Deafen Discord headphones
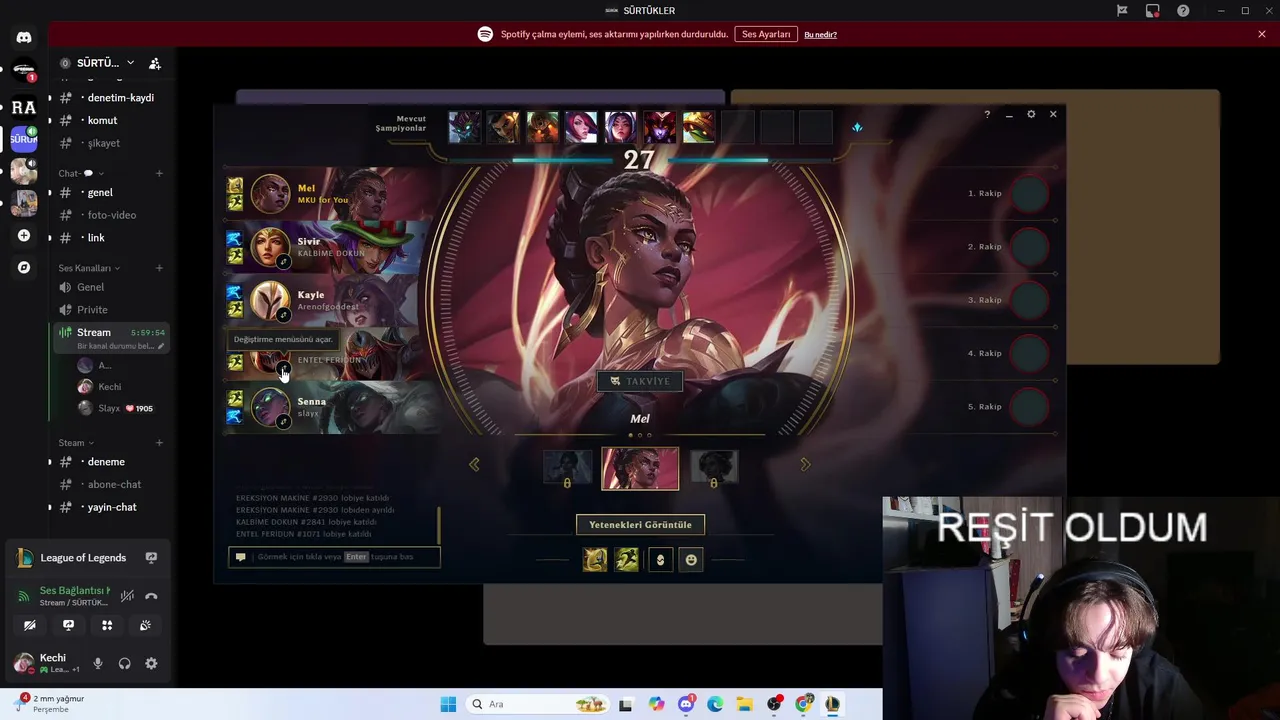Image resolution: width=1280 pixels, height=720 pixels. pos(124,663)
